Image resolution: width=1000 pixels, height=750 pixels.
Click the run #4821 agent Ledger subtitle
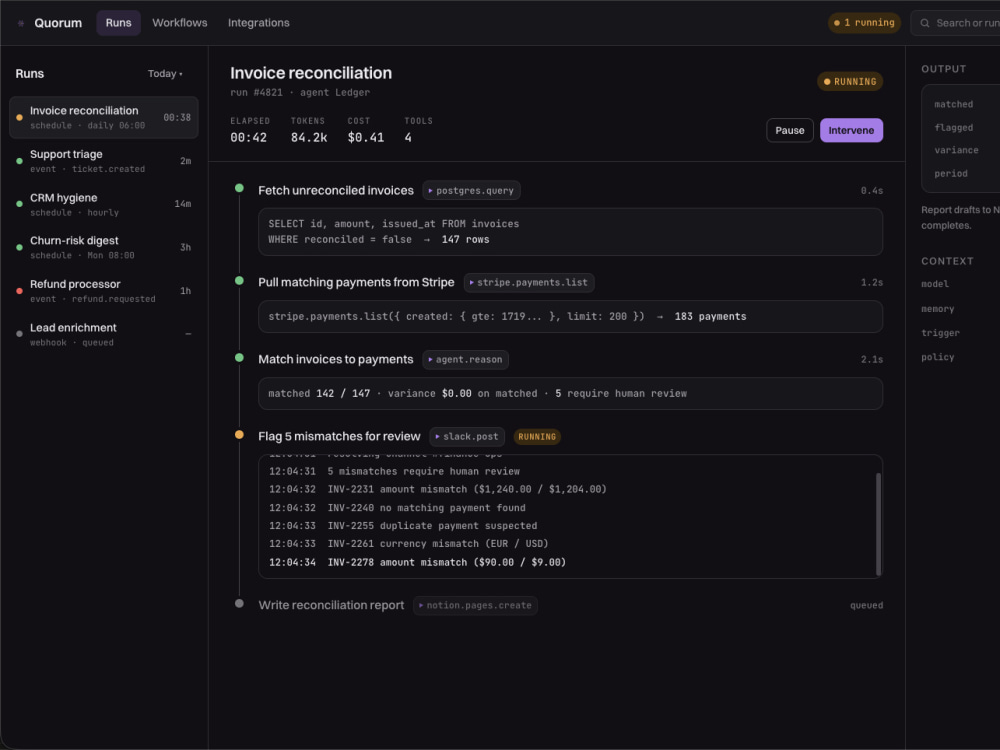point(300,92)
